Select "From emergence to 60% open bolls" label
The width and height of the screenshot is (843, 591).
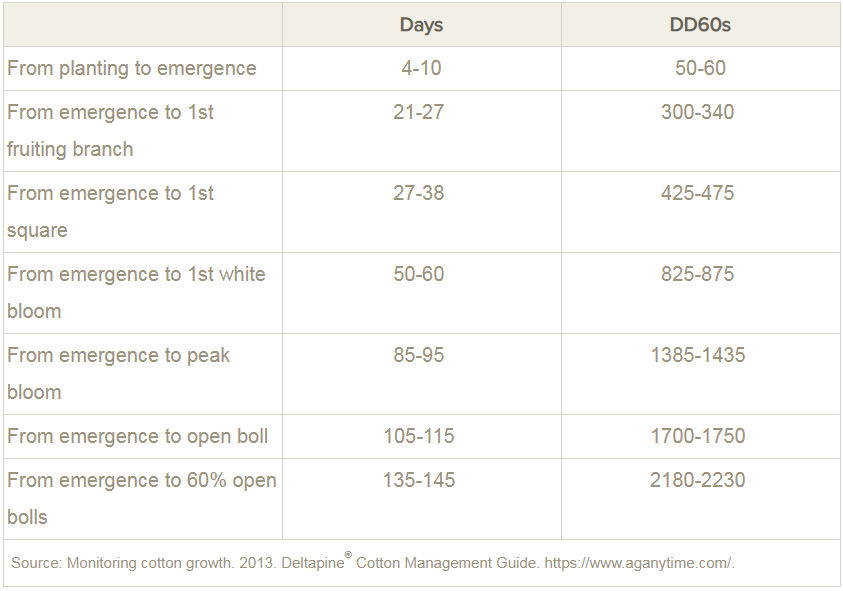point(141,498)
